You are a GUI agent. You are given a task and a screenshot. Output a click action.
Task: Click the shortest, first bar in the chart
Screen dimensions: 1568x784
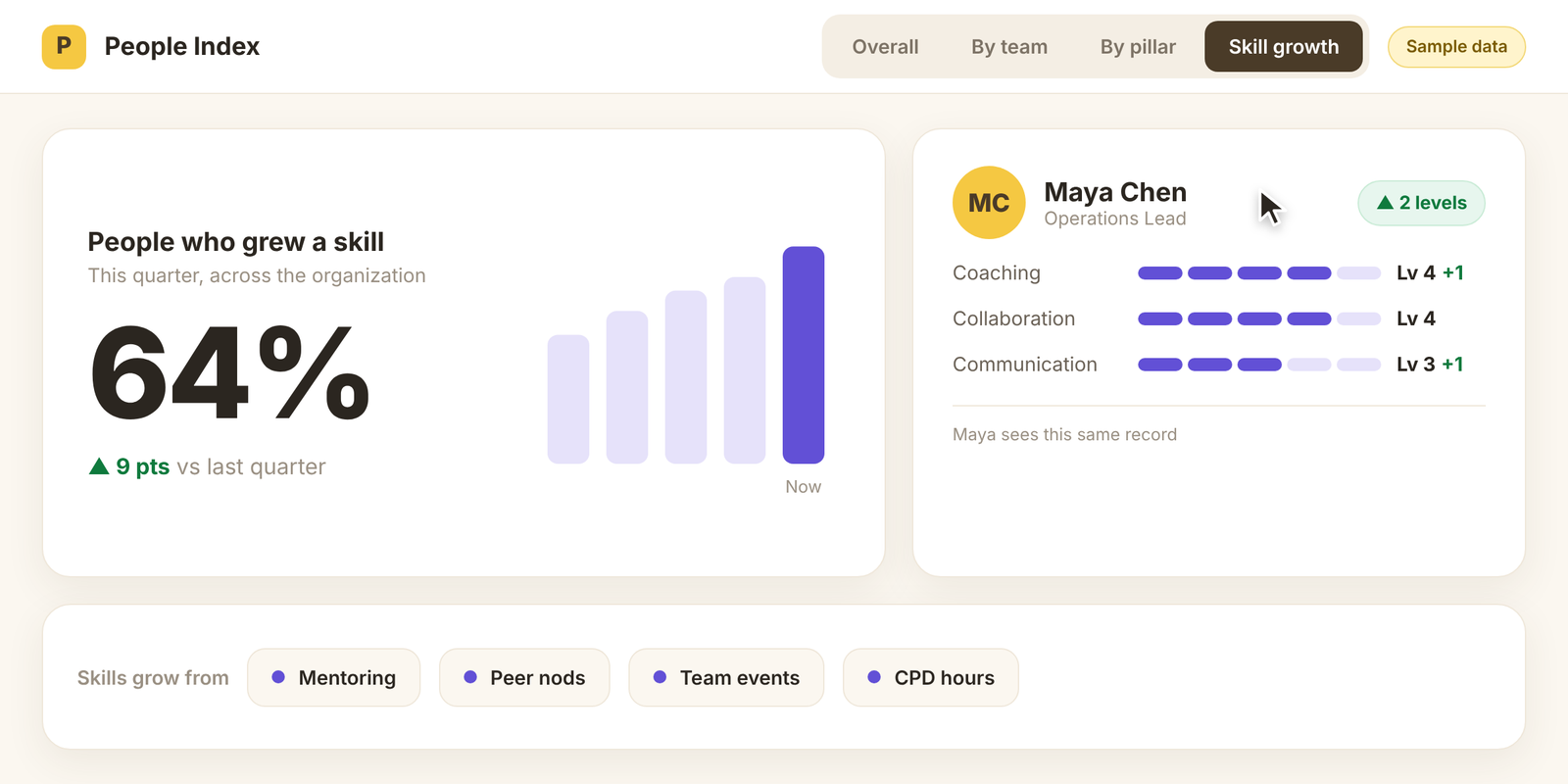pyautogui.click(x=568, y=399)
